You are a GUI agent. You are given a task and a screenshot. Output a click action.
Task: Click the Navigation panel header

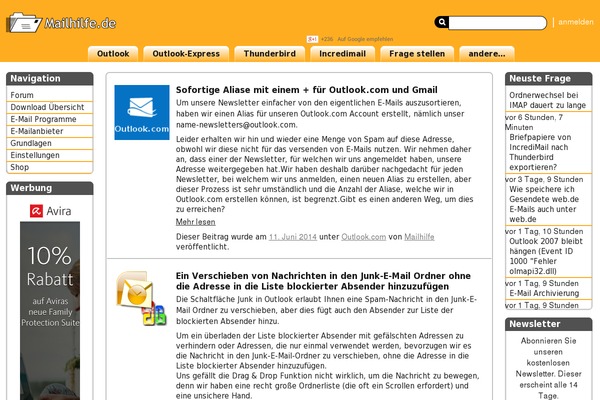(x=50, y=78)
